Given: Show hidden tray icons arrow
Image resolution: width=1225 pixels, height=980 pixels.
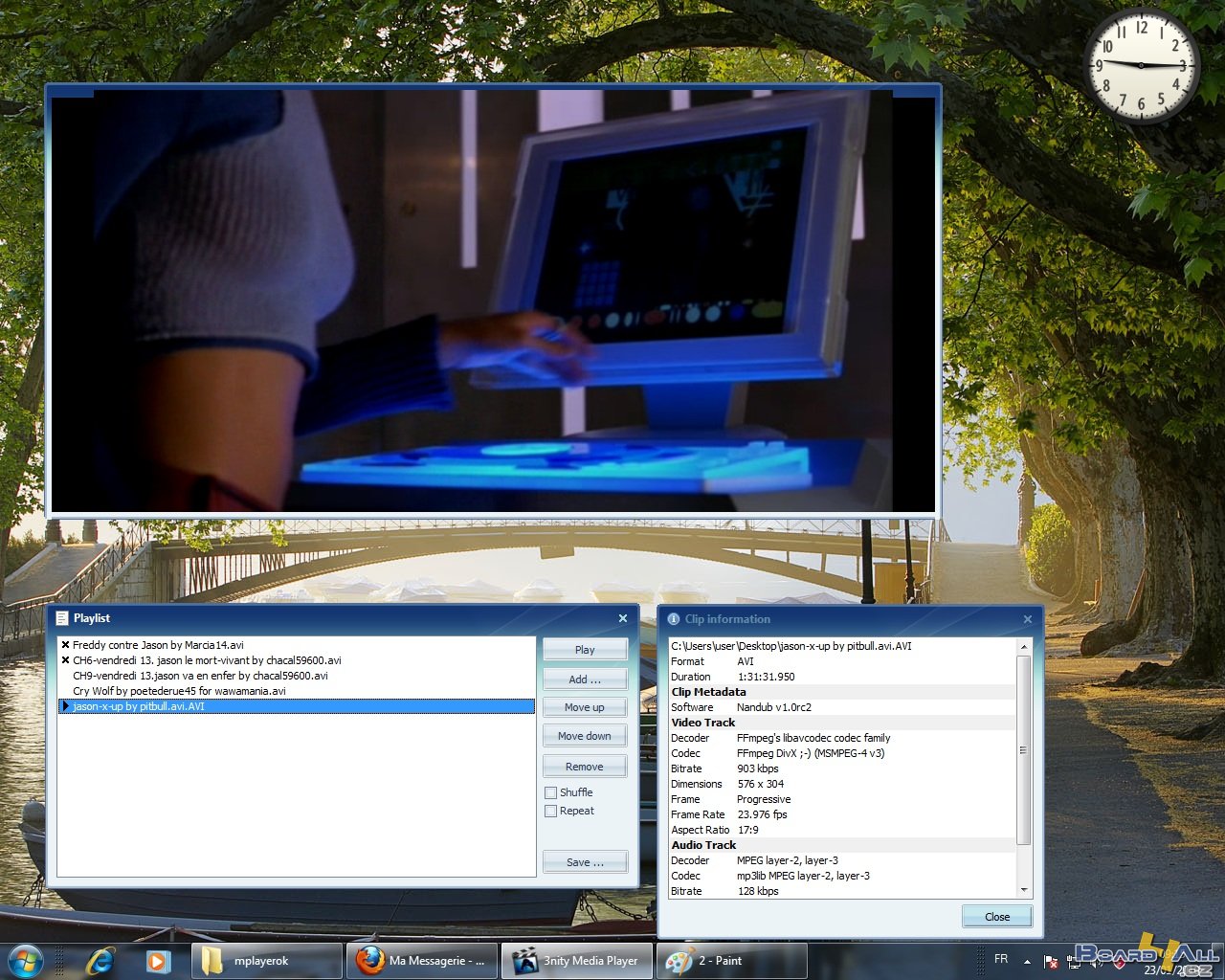Looking at the screenshot, I should [1027, 961].
